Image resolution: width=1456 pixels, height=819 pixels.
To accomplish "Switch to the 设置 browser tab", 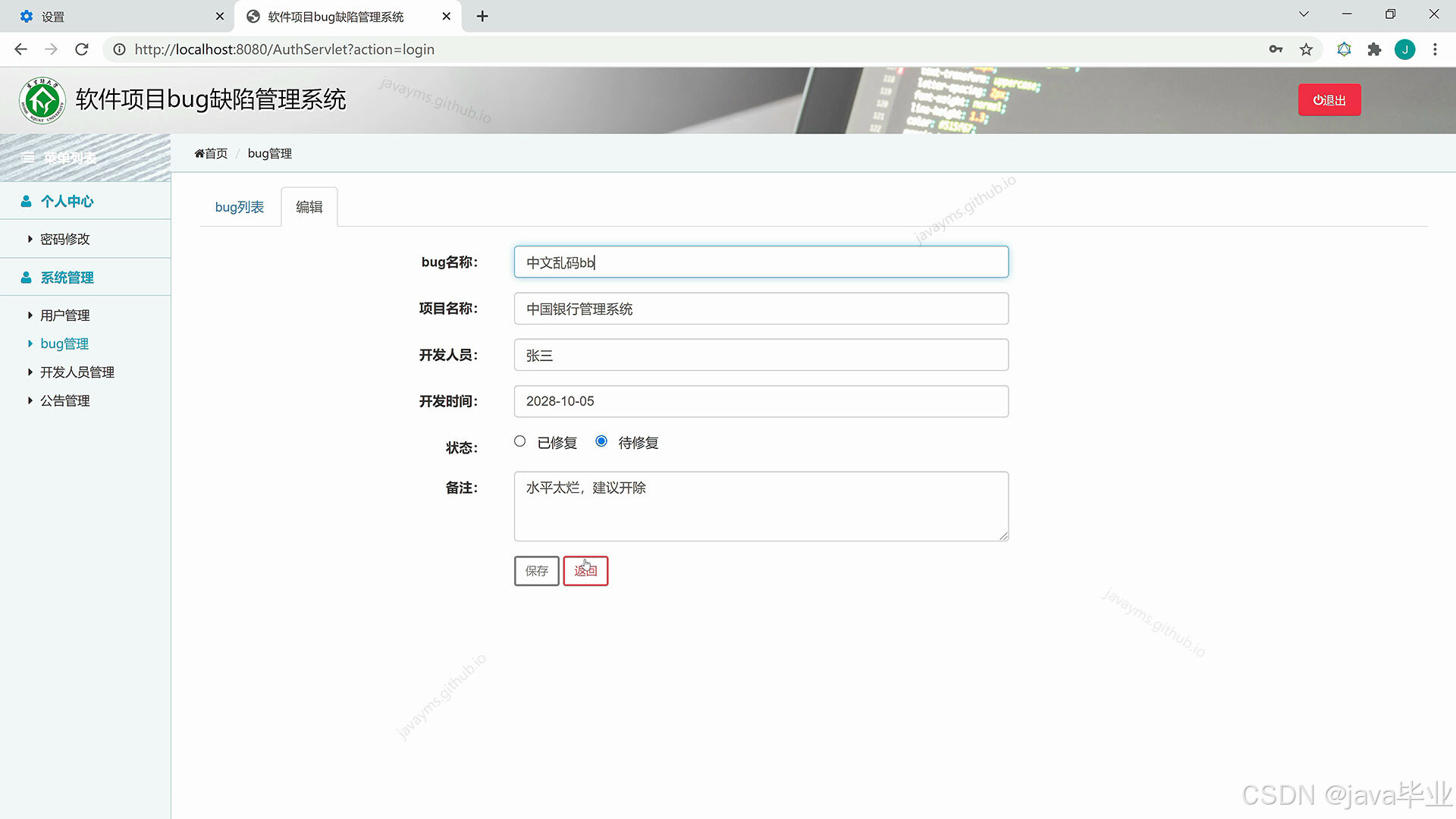I will pyautogui.click(x=118, y=16).
